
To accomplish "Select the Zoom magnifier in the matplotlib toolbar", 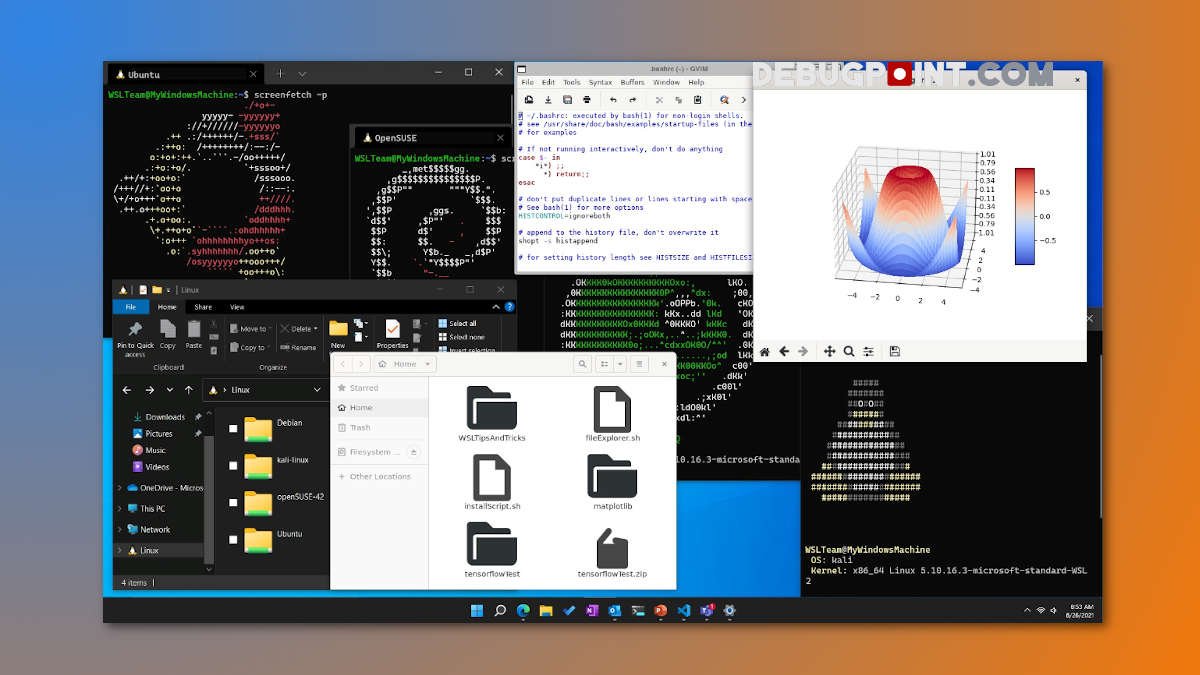I will (849, 351).
